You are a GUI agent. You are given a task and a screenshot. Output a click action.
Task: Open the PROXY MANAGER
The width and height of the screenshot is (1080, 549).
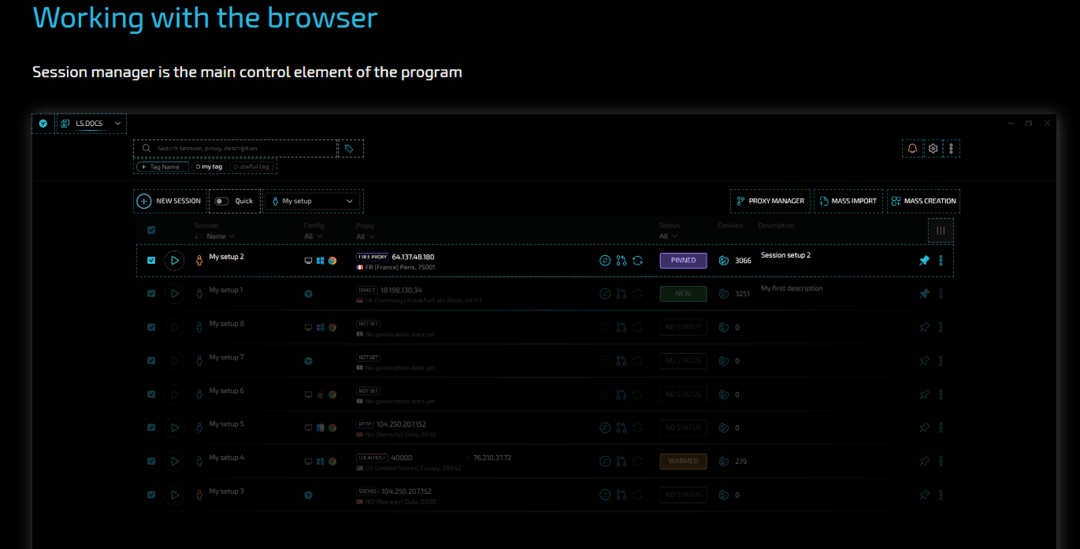[x=770, y=201]
